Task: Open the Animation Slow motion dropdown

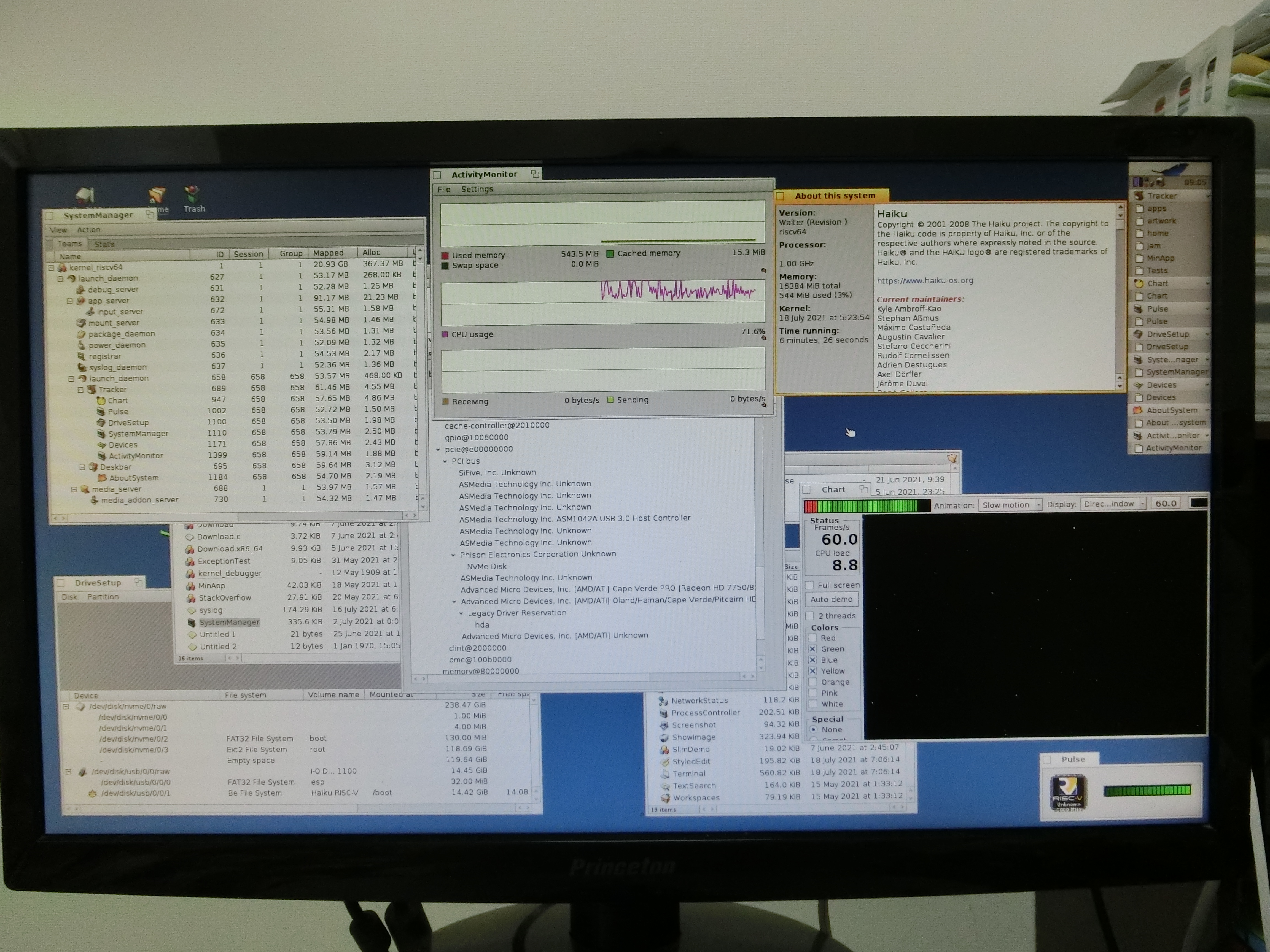Action: [1010, 505]
